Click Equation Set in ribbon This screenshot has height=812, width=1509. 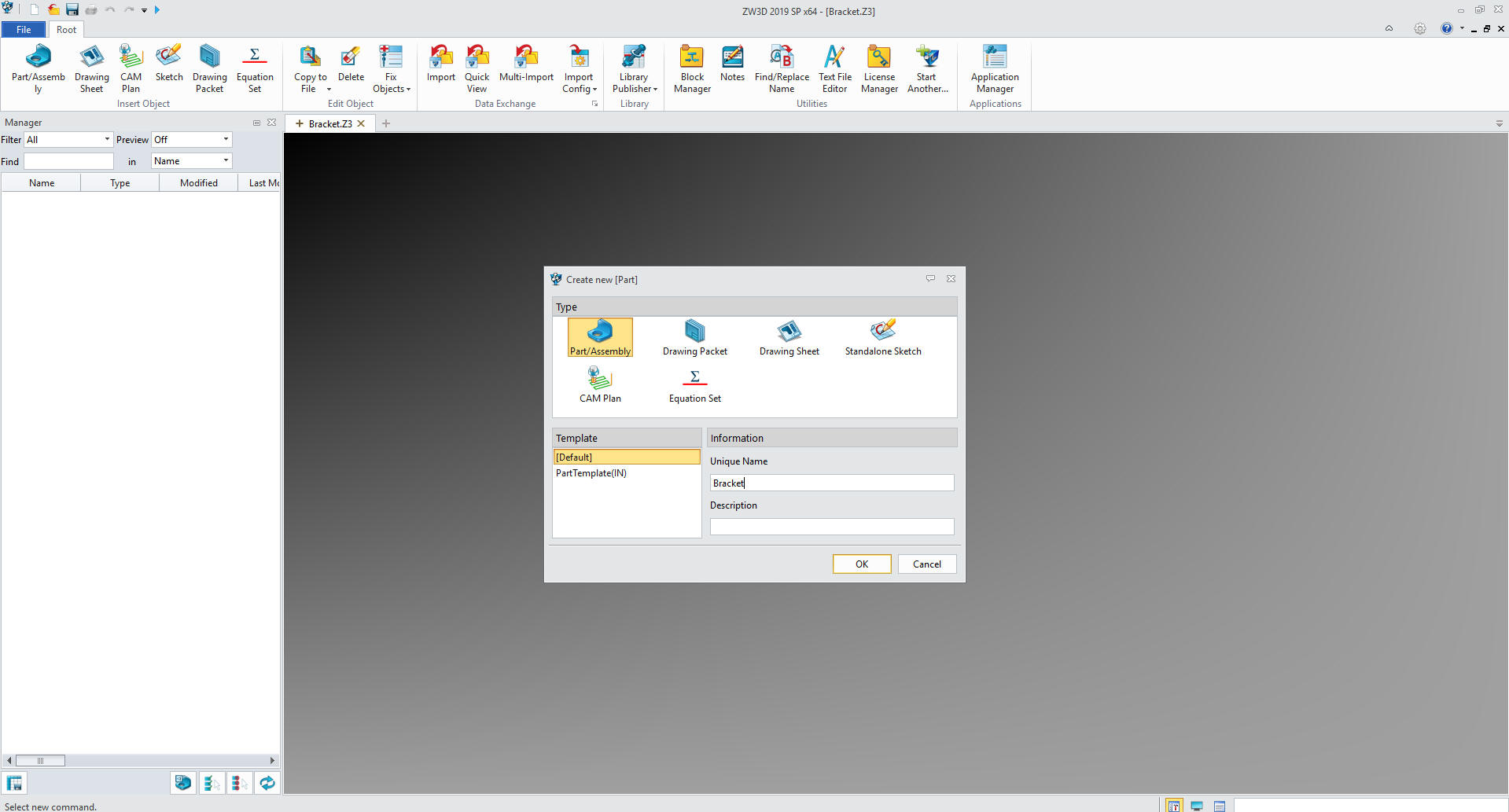255,68
